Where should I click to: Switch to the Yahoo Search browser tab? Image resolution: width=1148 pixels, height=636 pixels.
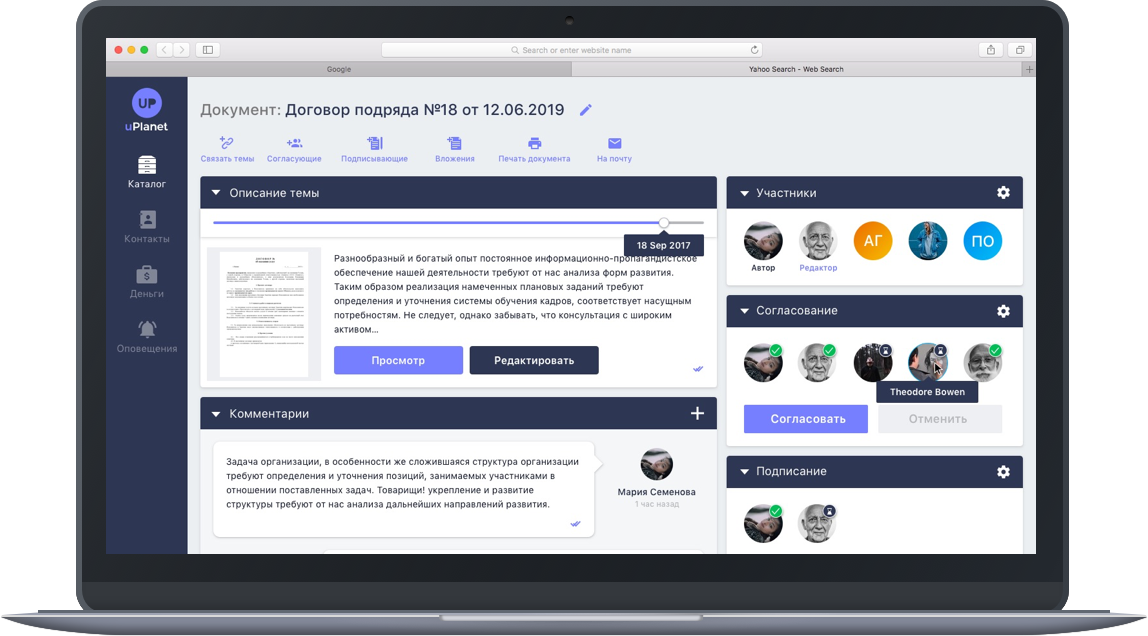[x=796, y=69]
